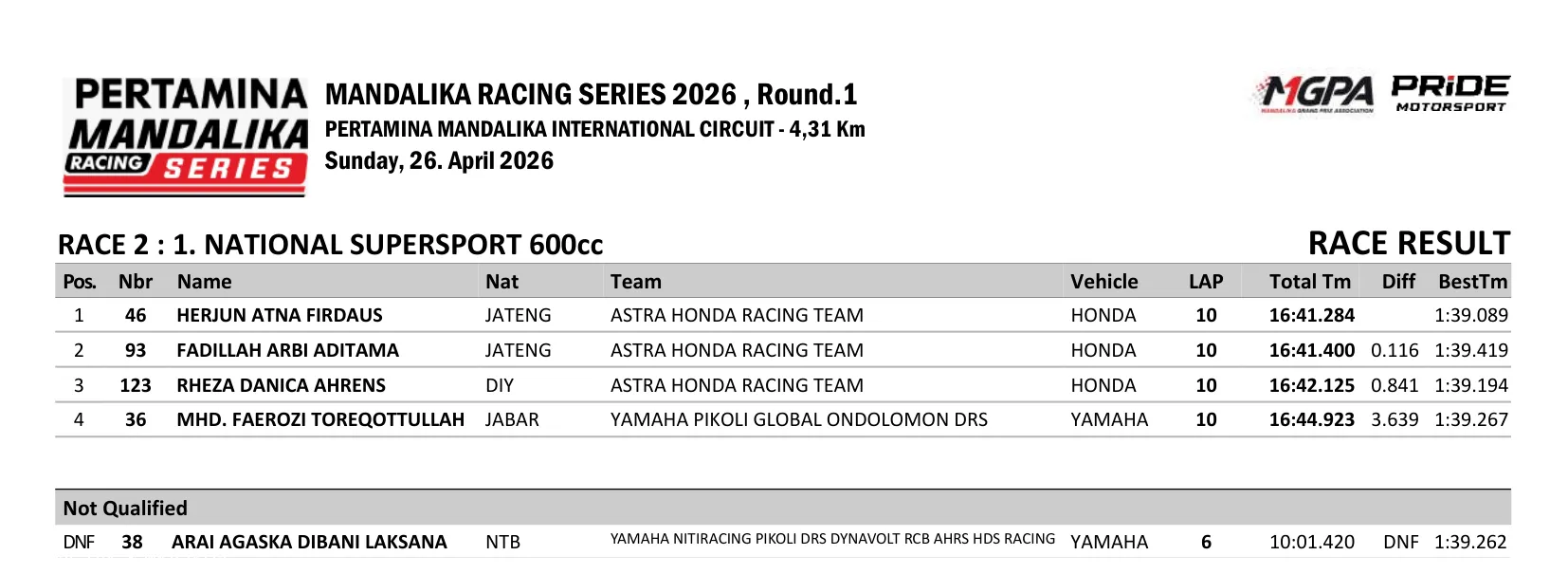Click the Pertamina Mandalika Racing Series logo
This screenshot has width=1568, height=574.
[186, 136]
